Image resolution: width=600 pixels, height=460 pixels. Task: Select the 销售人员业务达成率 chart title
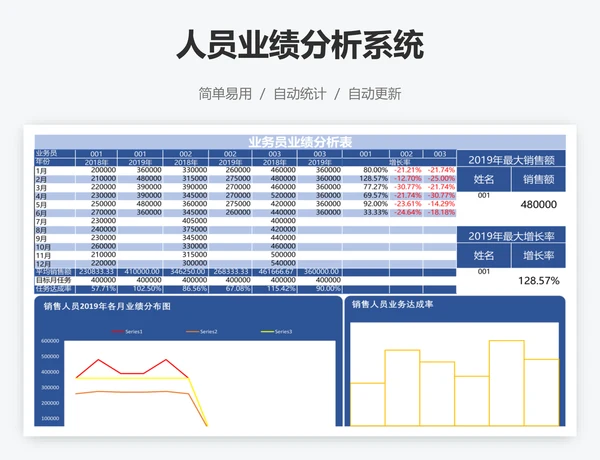392,304
